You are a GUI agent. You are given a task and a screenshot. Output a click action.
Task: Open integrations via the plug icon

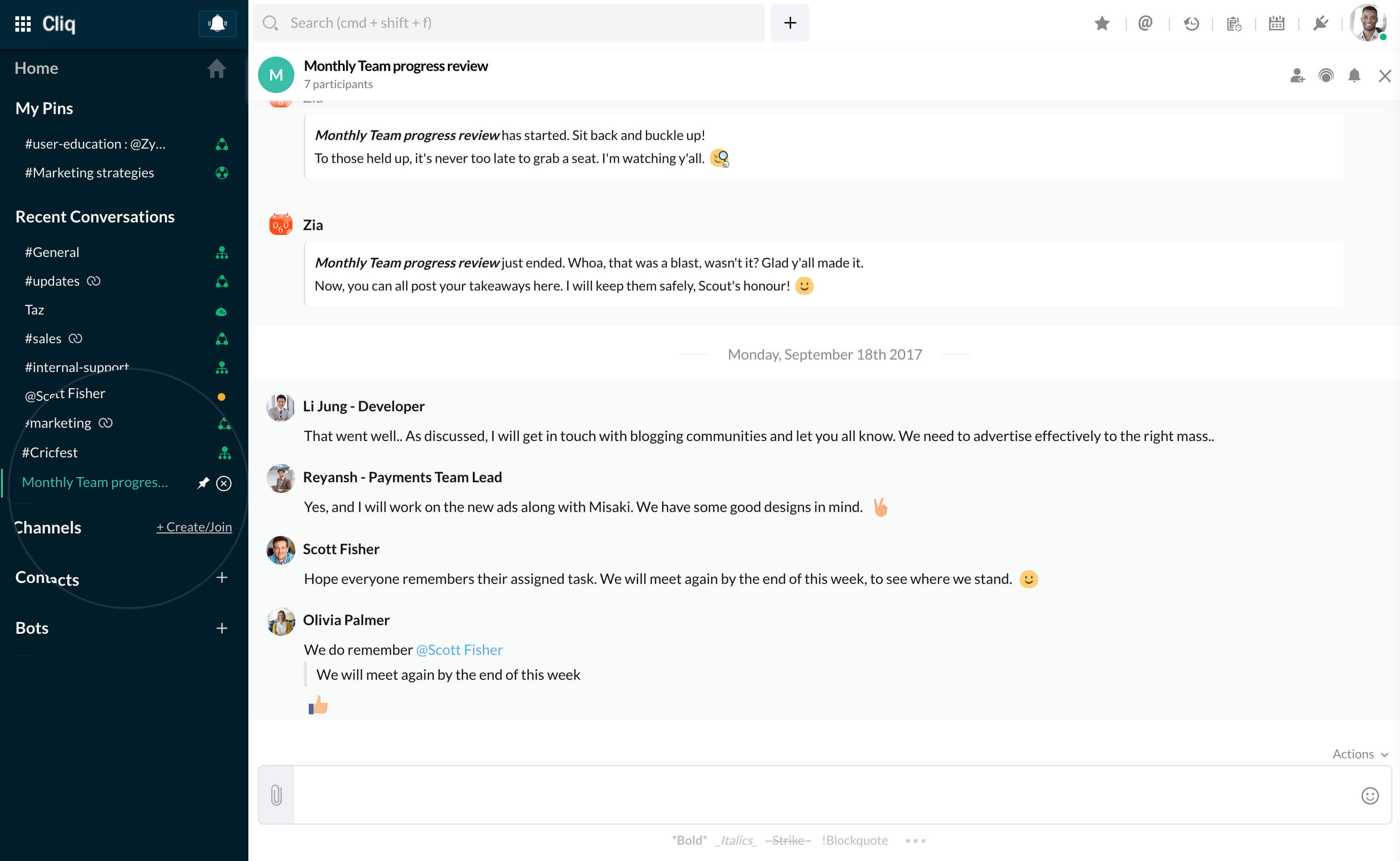coord(1321,23)
